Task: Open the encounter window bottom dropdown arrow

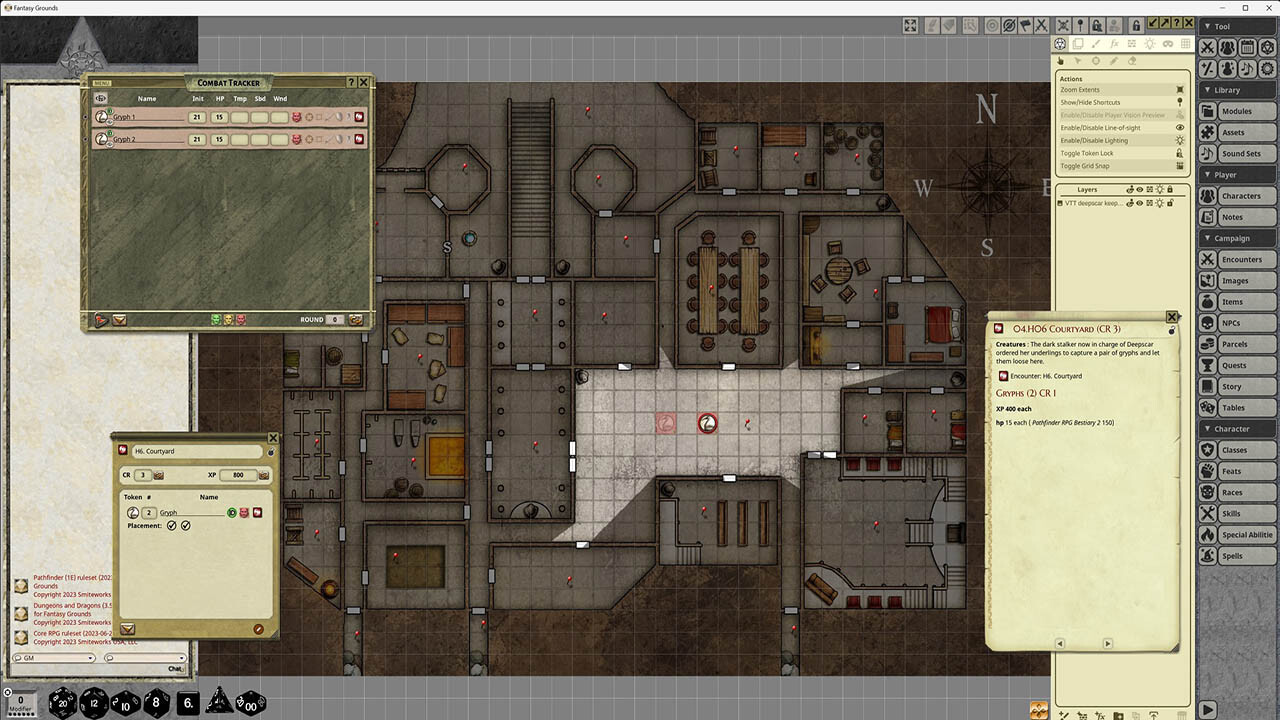Action: click(127, 629)
